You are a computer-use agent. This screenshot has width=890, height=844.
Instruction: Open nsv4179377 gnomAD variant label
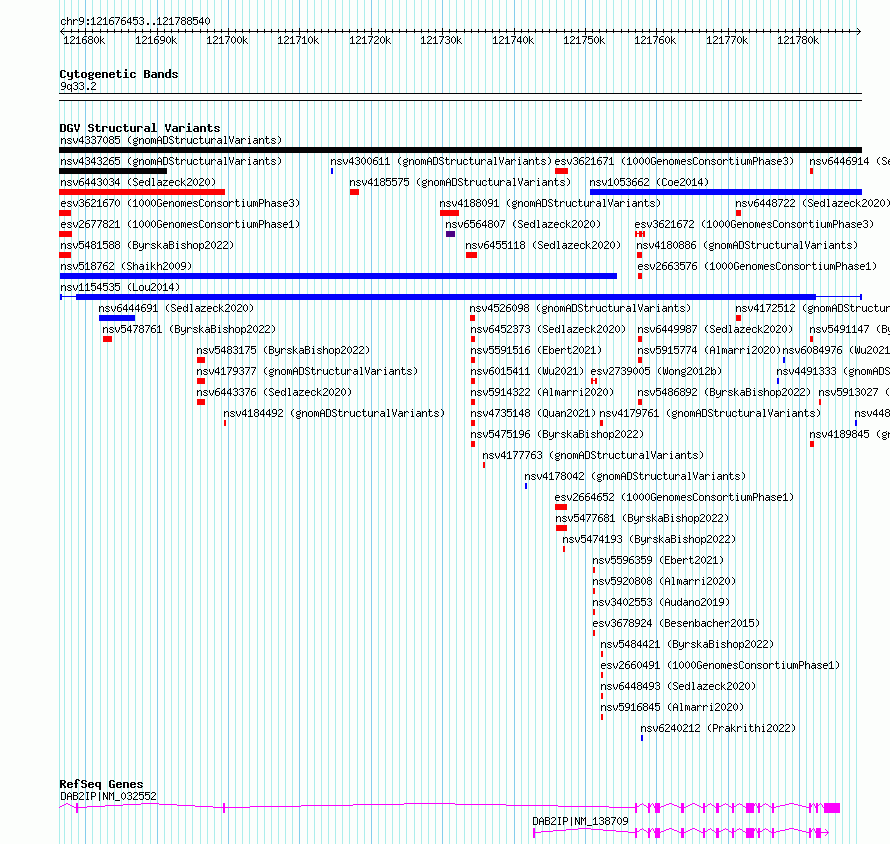pyautogui.click(x=307, y=371)
